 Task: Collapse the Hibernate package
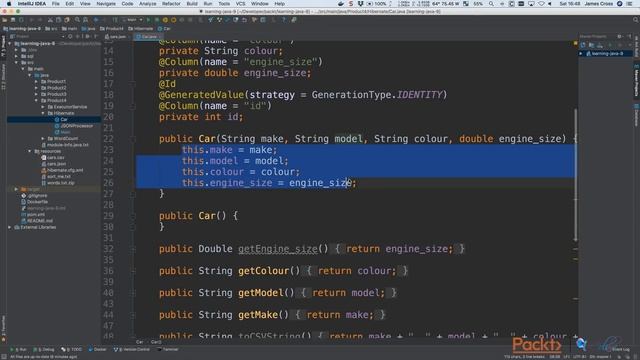point(43,113)
